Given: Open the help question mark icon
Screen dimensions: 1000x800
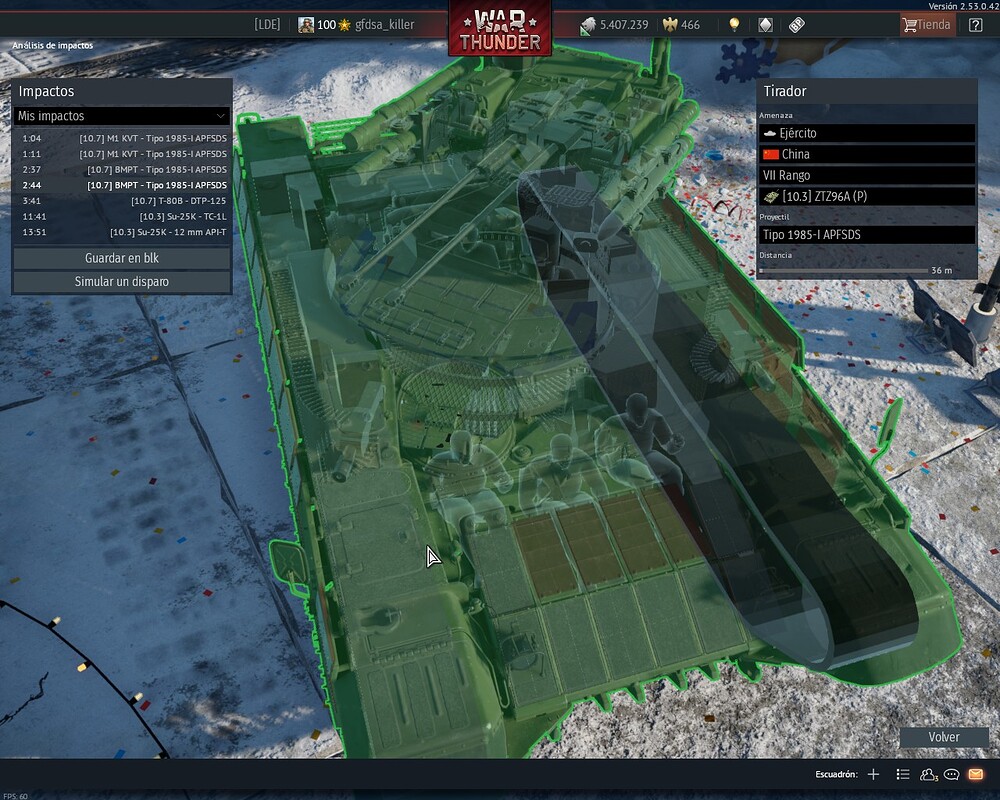Looking at the screenshot, I should coord(975,25).
